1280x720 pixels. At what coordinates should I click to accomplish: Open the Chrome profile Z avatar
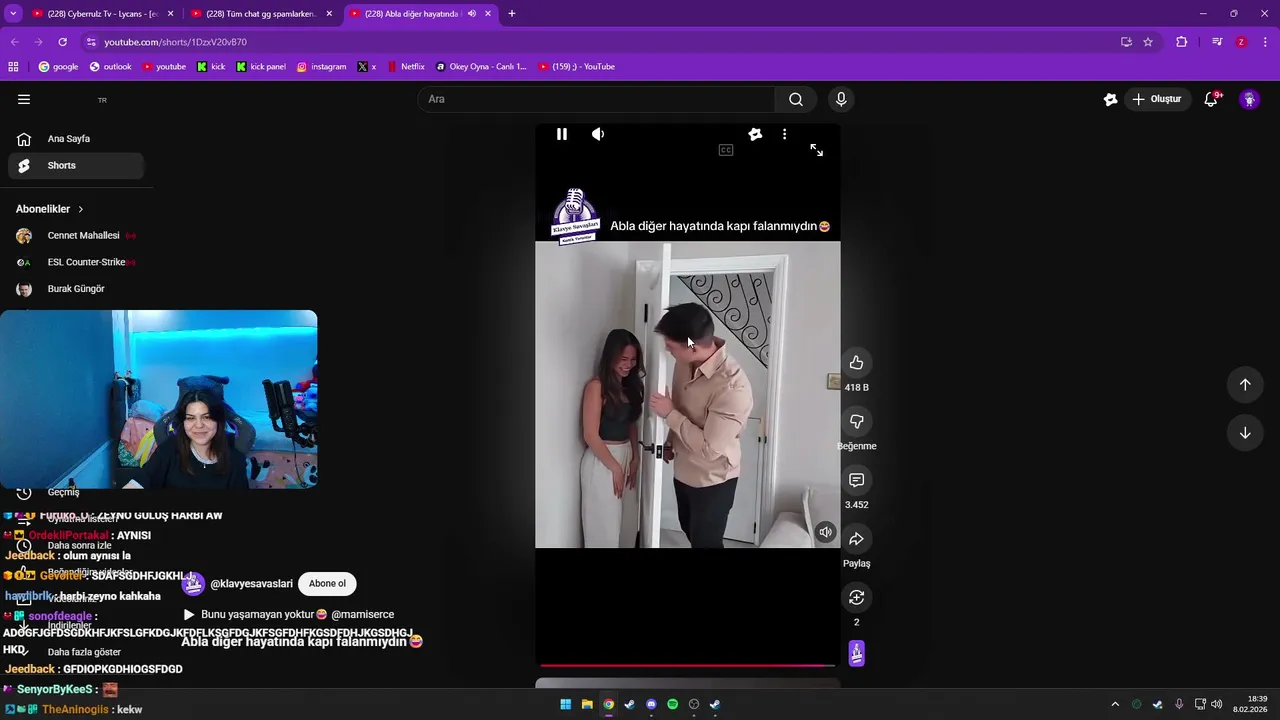pos(1241,42)
